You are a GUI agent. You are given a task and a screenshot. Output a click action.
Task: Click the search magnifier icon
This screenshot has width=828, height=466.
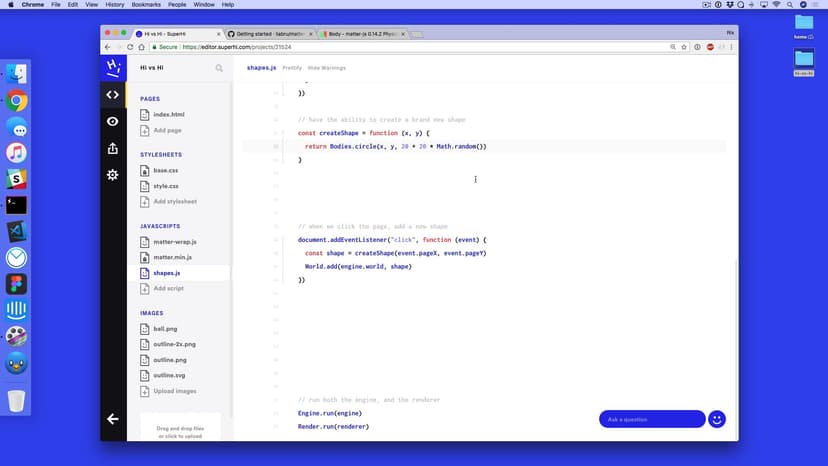[x=219, y=68]
